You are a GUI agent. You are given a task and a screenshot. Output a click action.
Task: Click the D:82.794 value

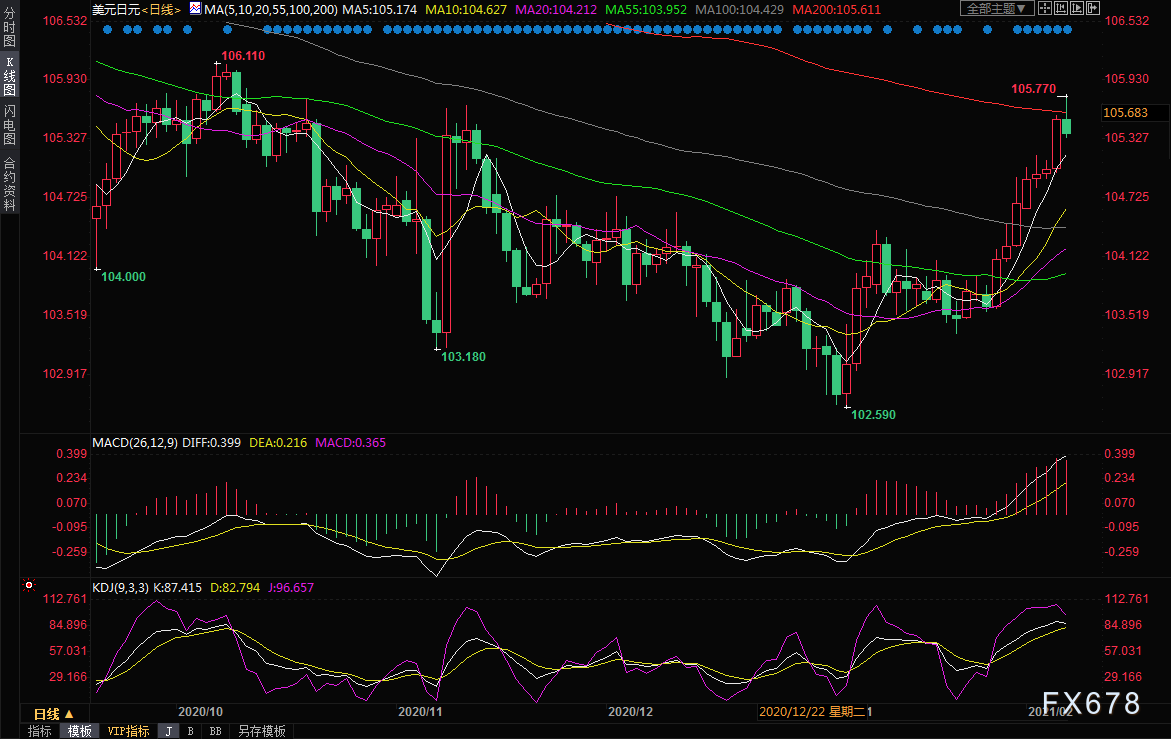(x=234, y=587)
